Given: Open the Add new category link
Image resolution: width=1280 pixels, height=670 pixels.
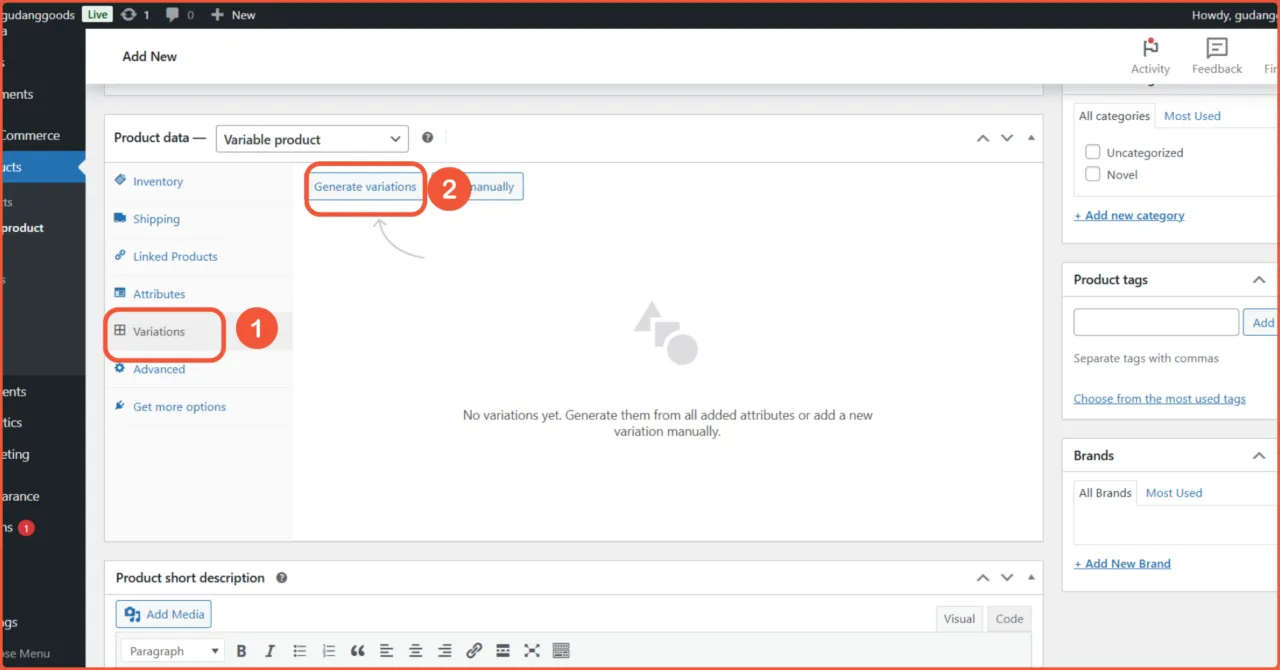Looking at the screenshot, I should click(1129, 215).
